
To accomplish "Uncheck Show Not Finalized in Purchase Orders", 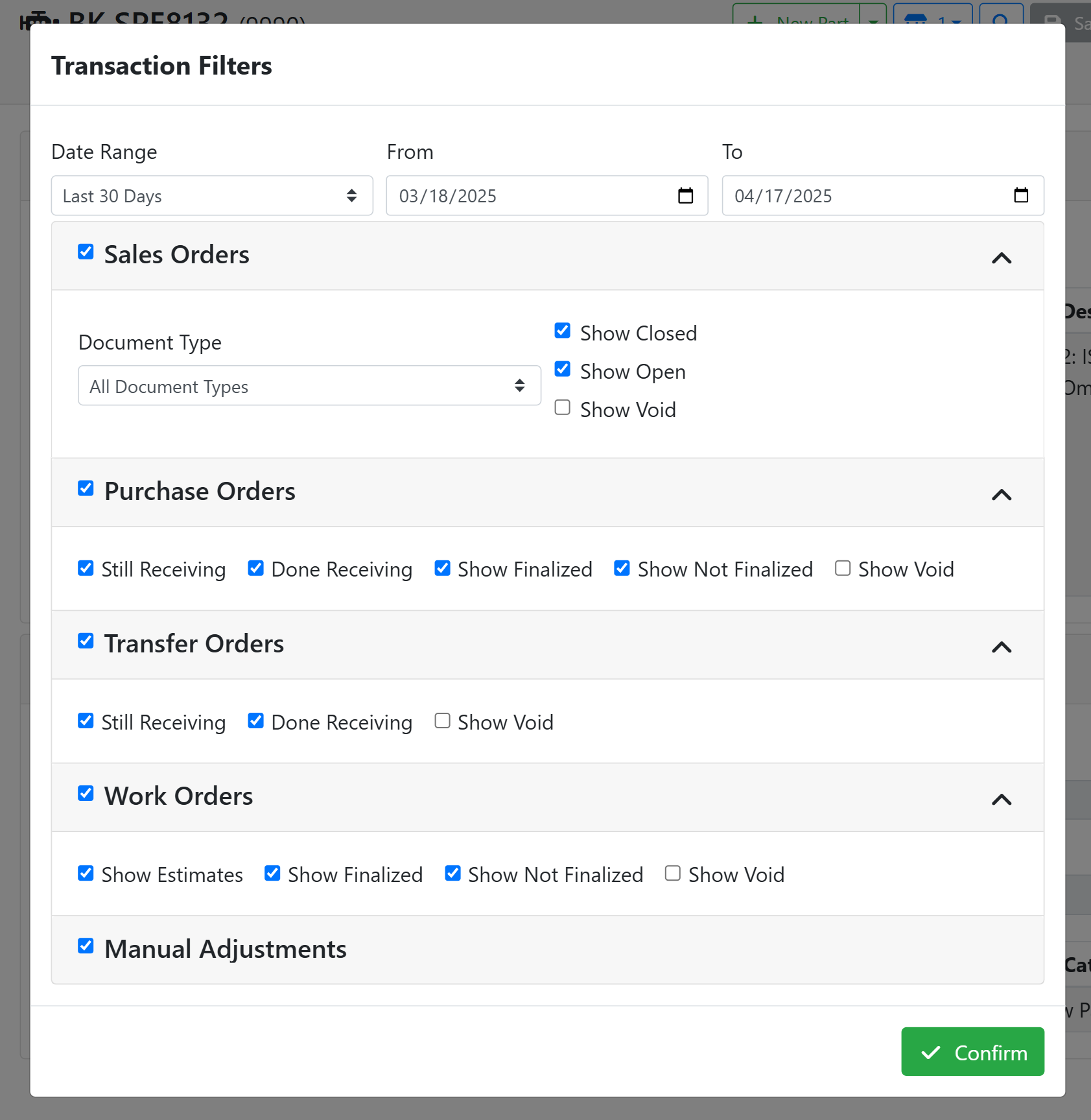I will pos(622,569).
